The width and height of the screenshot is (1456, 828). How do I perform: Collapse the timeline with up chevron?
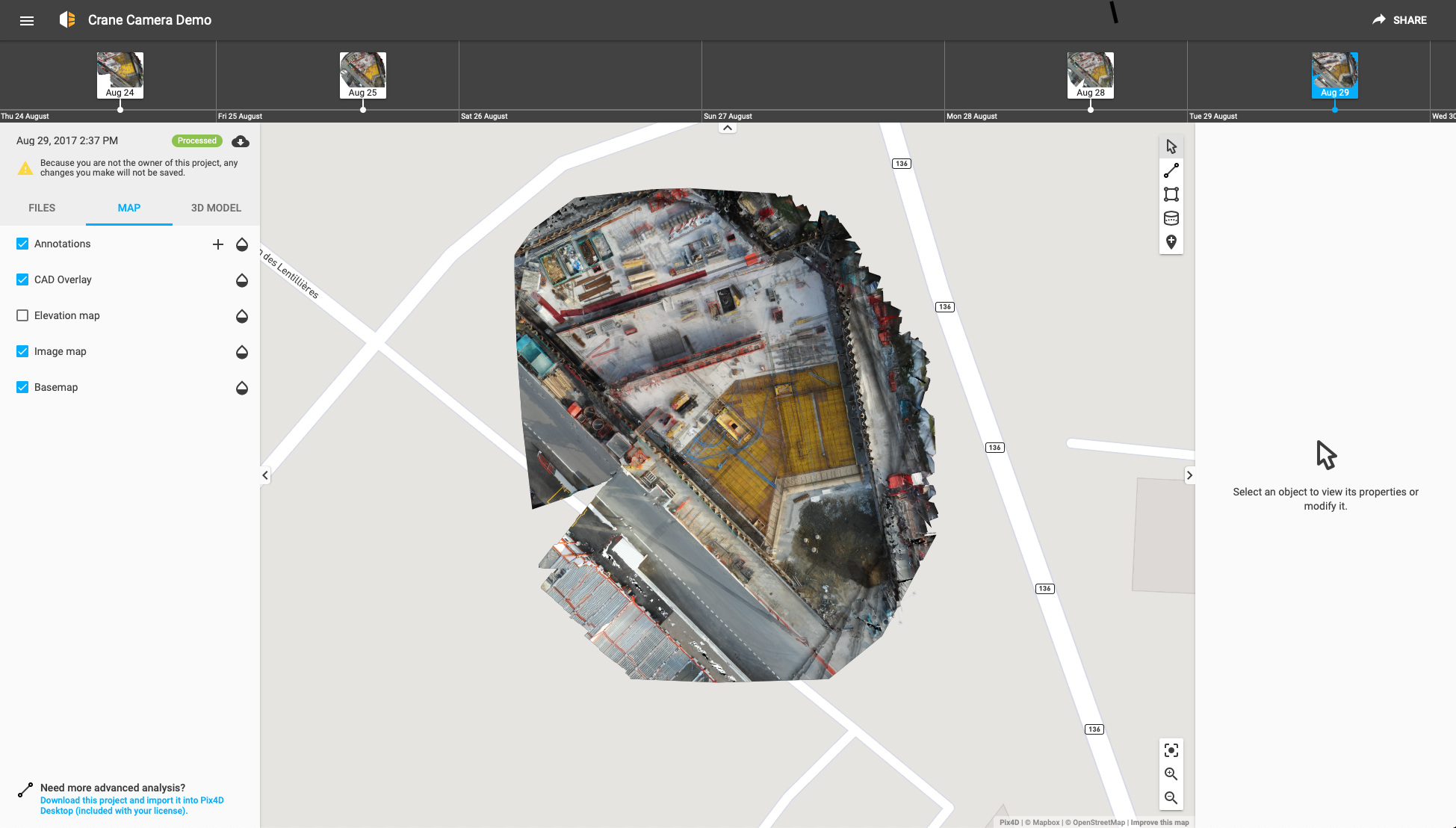coord(728,128)
